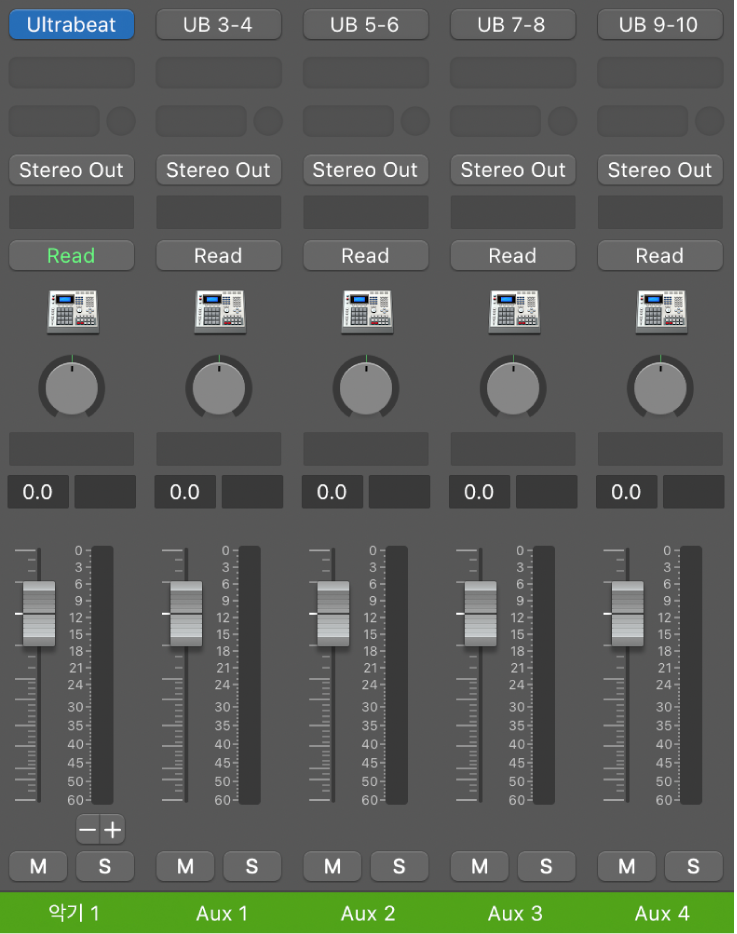Mute the Aux 3 channel strip
Screen dimensions: 737x934
[x=480, y=865]
